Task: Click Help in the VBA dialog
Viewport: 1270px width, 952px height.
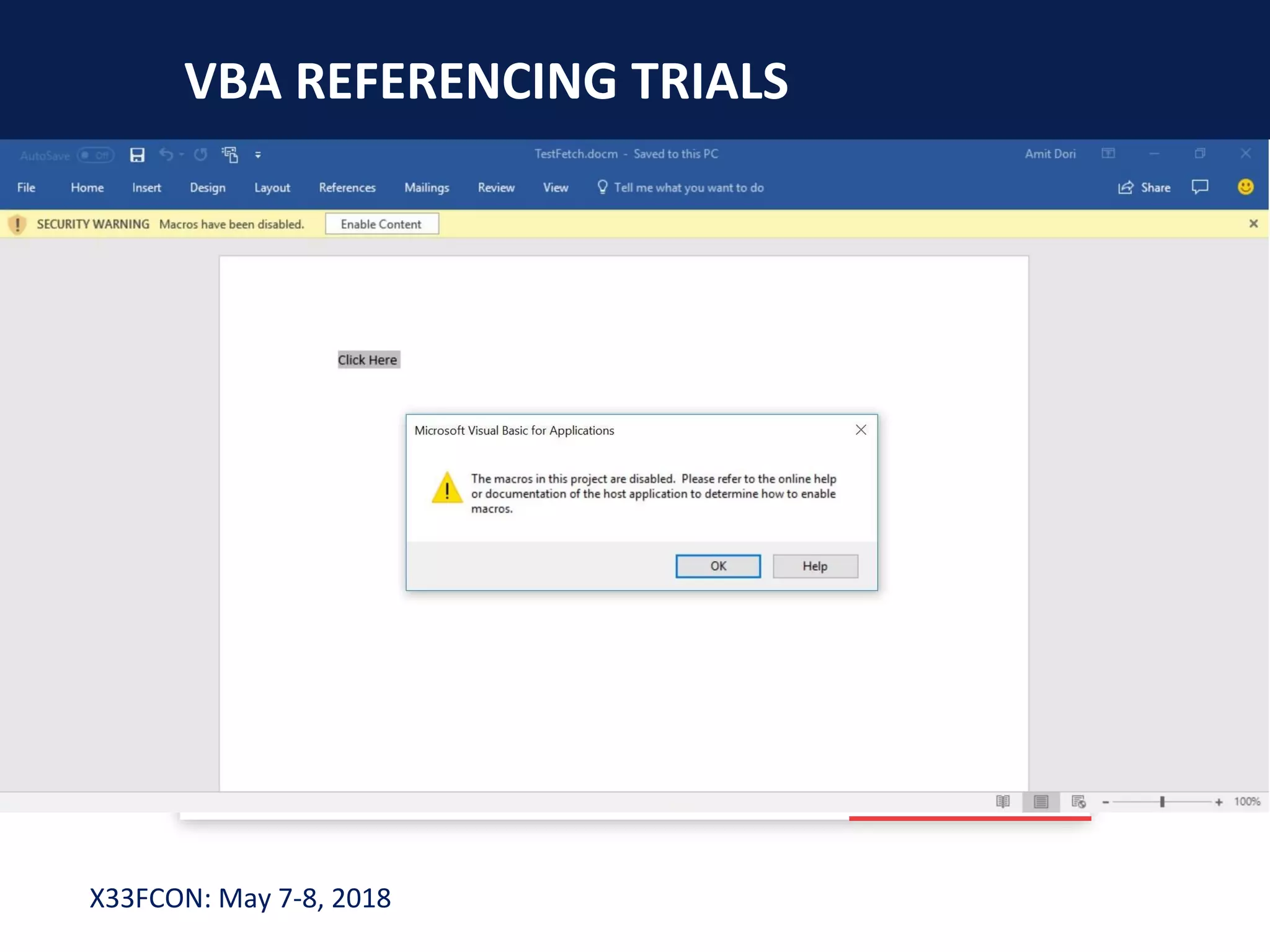Action: pyautogui.click(x=815, y=566)
